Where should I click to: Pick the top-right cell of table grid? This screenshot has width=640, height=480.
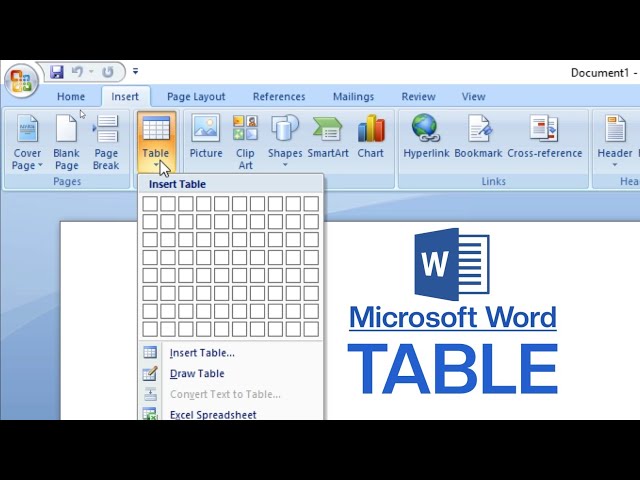pyautogui.click(x=311, y=204)
